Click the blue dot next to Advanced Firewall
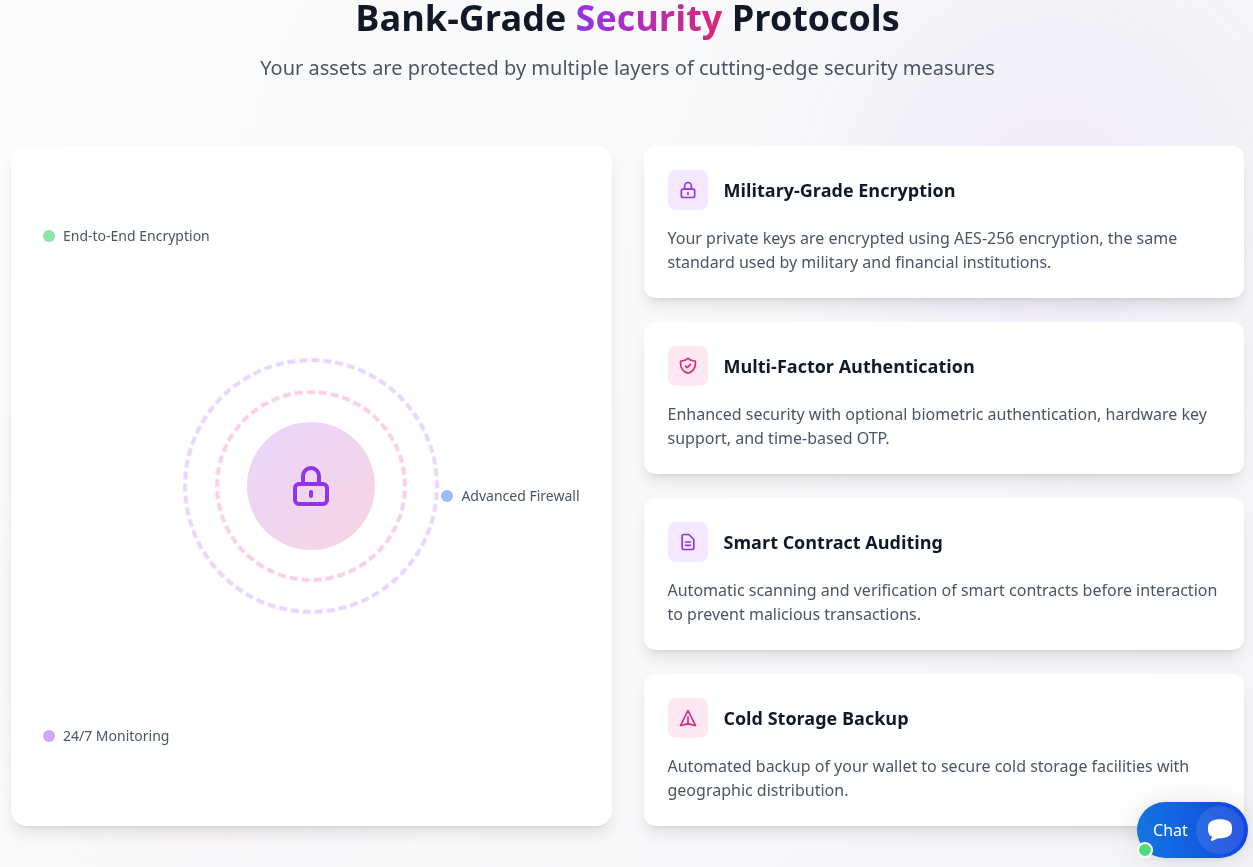Viewport: 1253px width, 867px height. click(447, 496)
